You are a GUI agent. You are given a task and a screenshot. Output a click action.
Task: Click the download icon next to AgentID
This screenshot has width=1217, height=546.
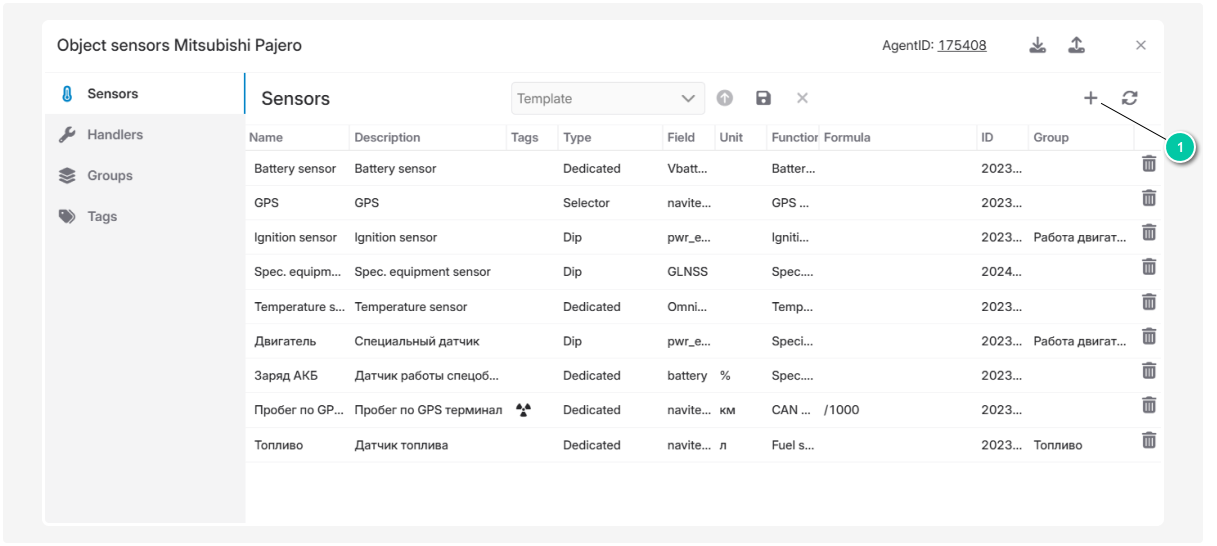pyautogui.click(x=1038, y=45)
